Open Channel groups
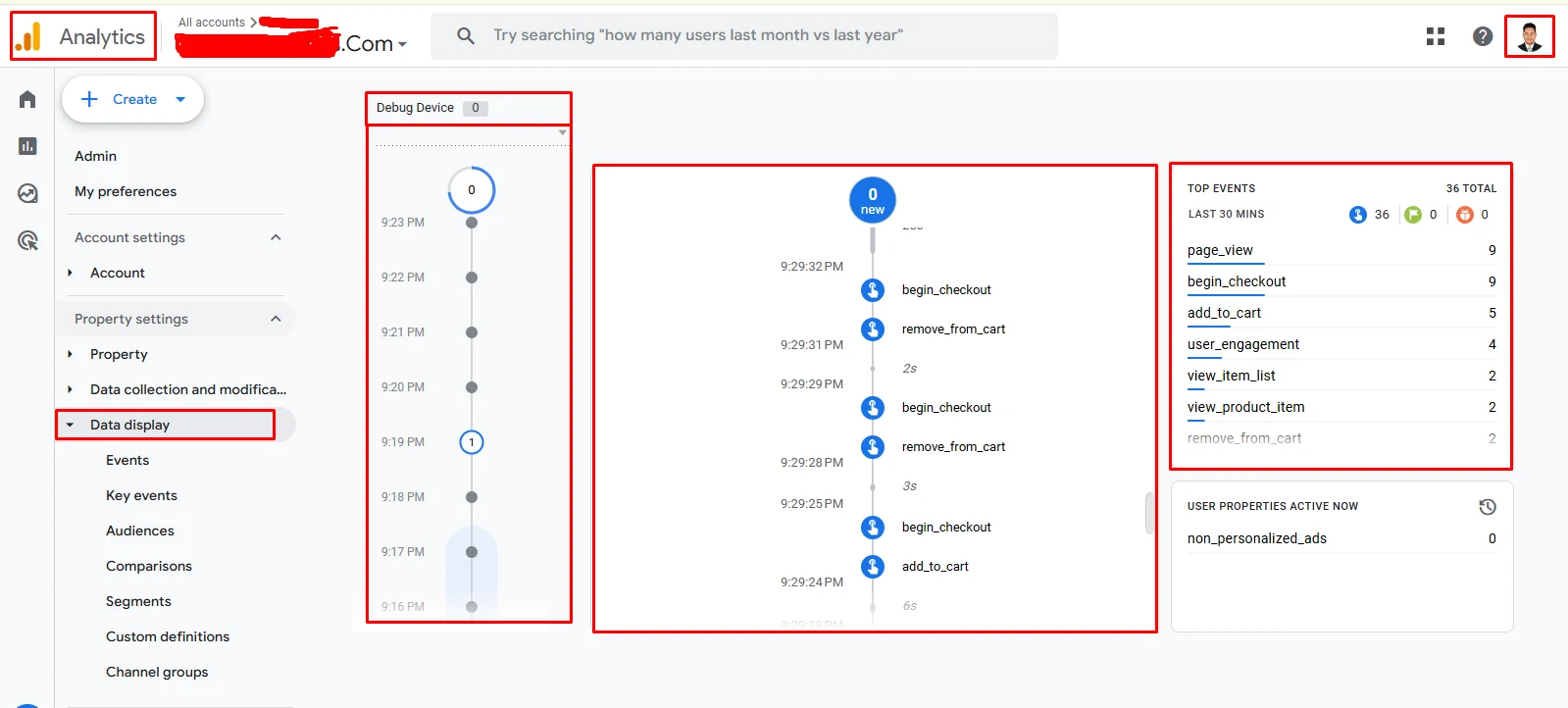The height and width of the screenshot is (708, 1568). tap(157, 672)
